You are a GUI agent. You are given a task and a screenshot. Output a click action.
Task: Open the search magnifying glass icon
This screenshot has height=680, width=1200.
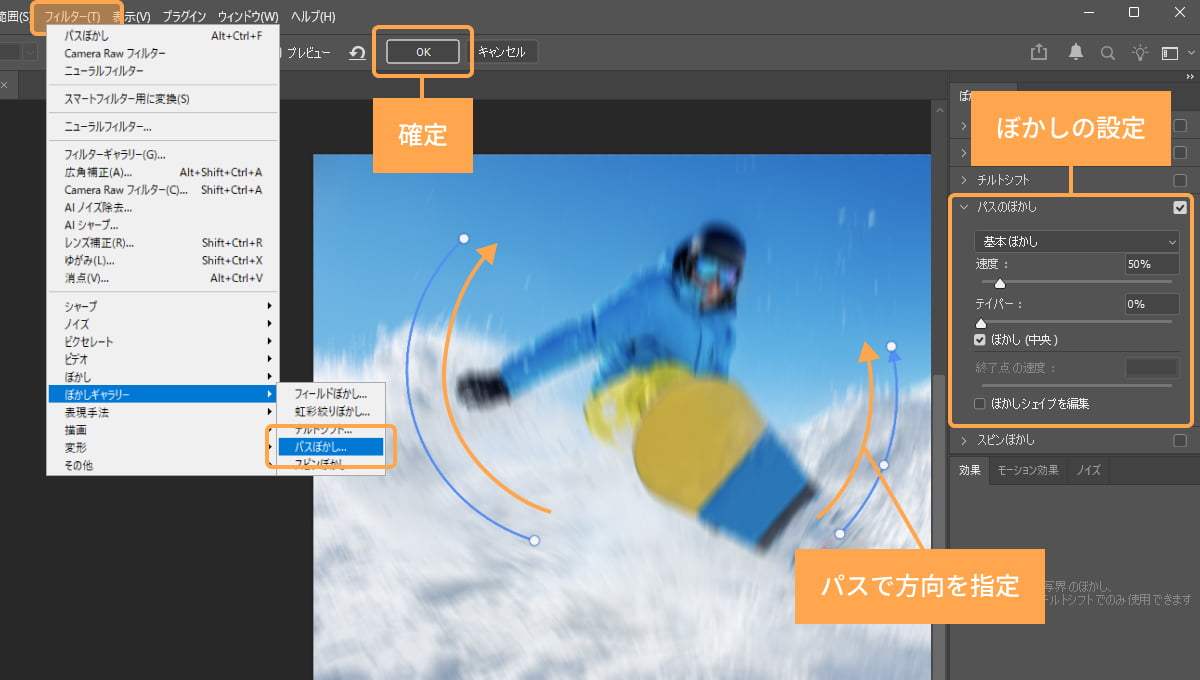click(x=1108, y=52)
